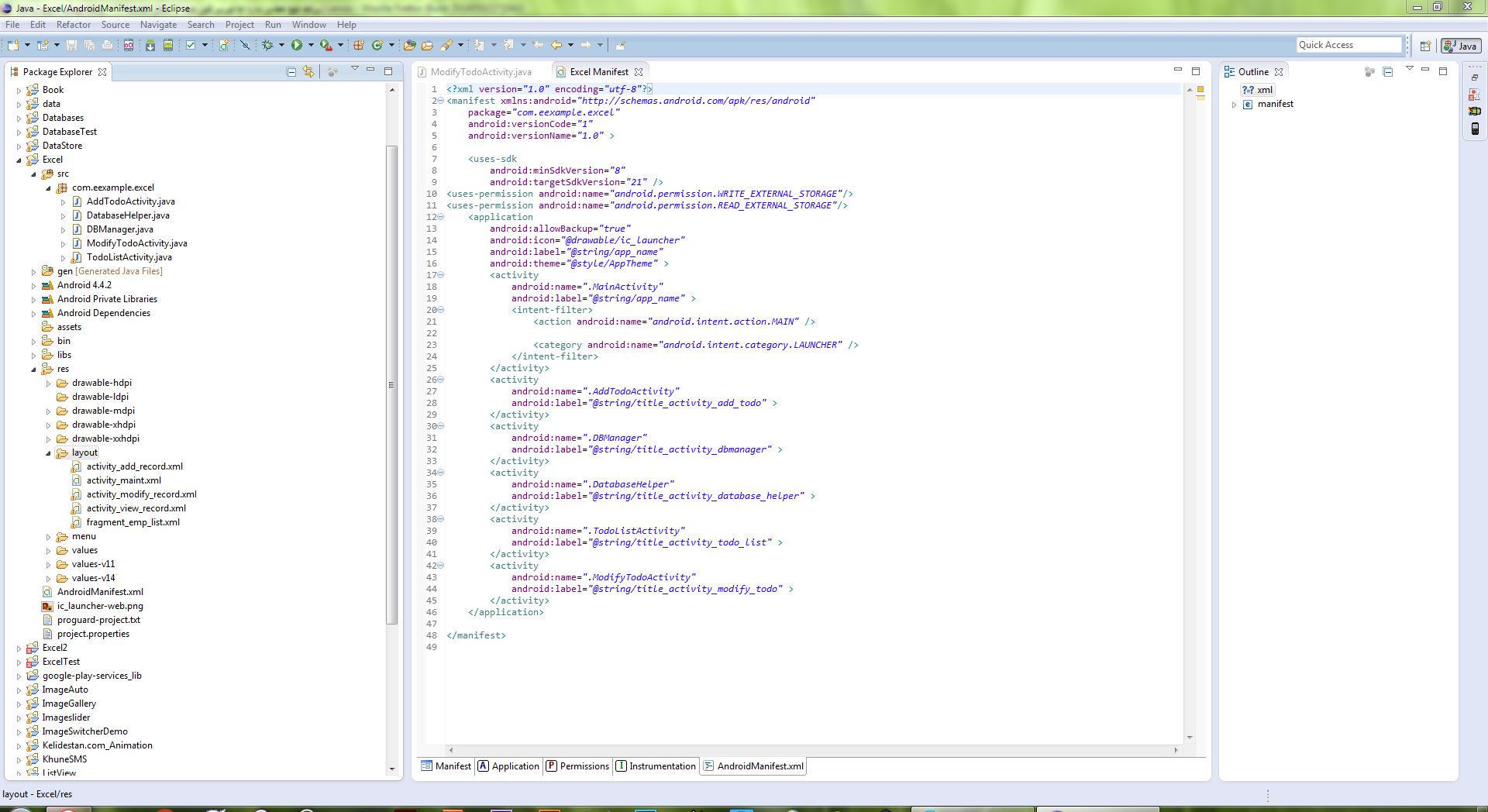The height and width of the screenshot is (812, 1488).
Task: Minimize the Outline panel
Action: tap(1425, 70)
